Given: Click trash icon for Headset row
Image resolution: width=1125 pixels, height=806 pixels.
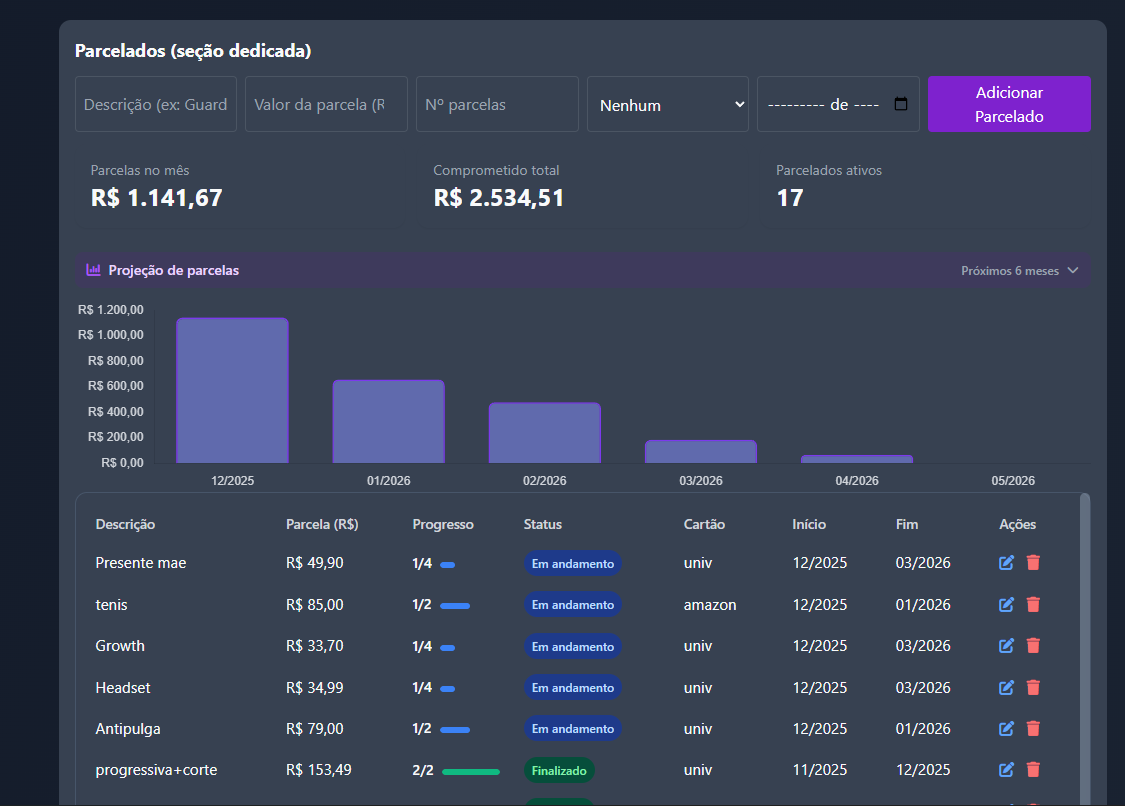Looking at the screenshot, I should [x=1033, y=688].
